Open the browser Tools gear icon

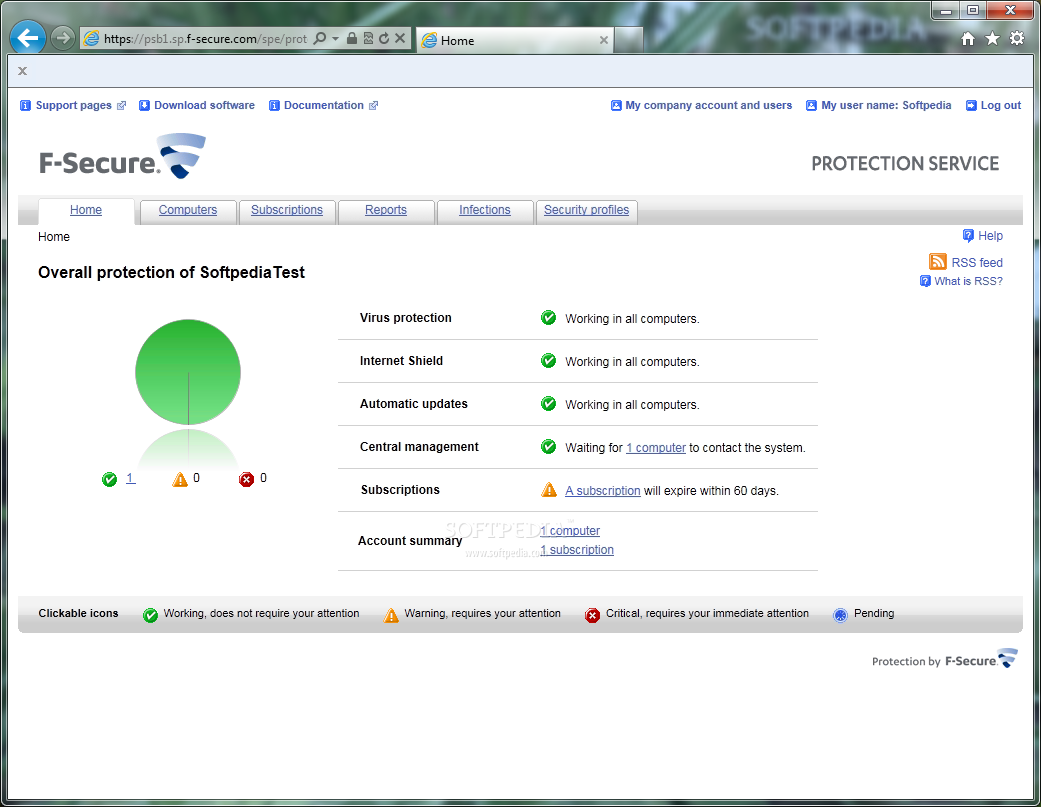pyautogui.click(x=1017, y=38)
